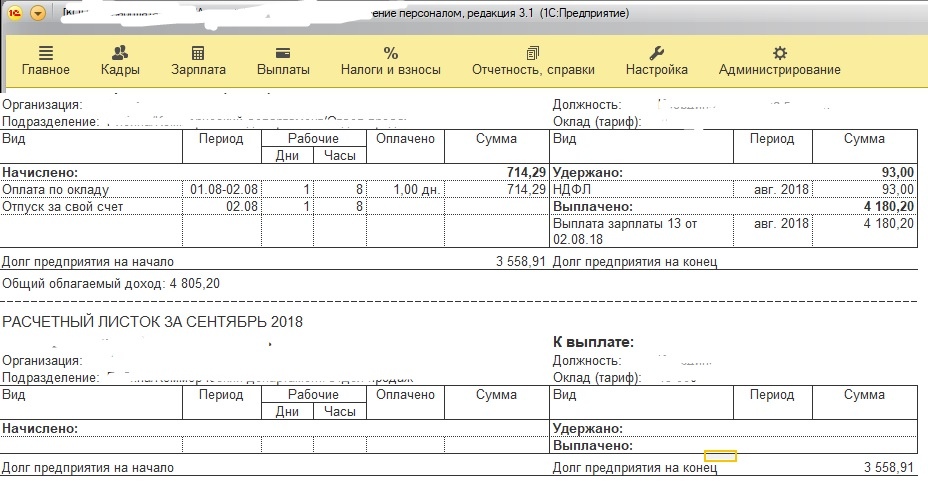Open Настройка using the wrench icon
The image size is (928, 484).
click(x=657, y=53)
